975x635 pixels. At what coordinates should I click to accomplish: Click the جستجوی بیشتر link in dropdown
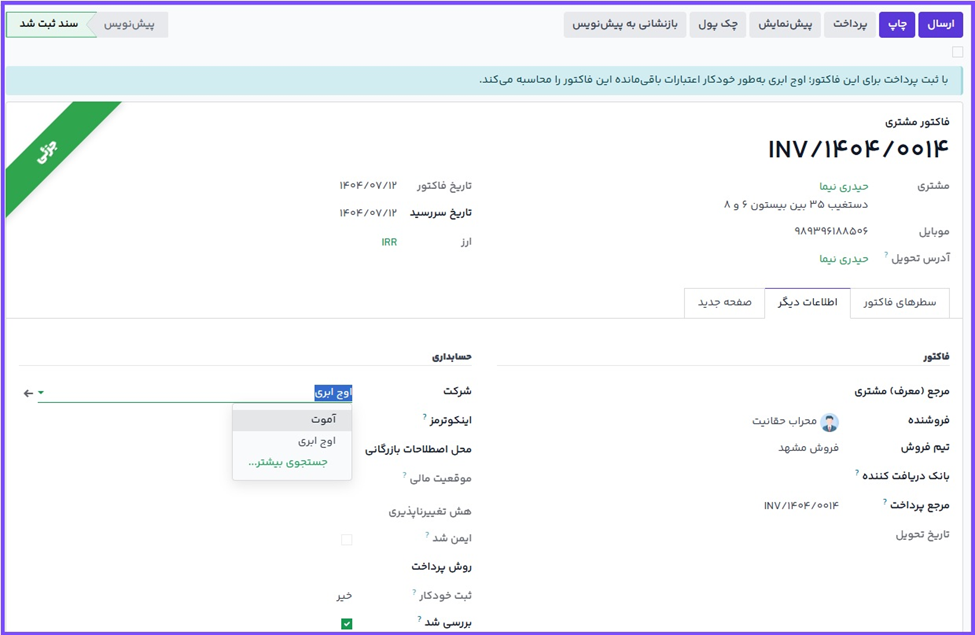[x=287, y=462]
